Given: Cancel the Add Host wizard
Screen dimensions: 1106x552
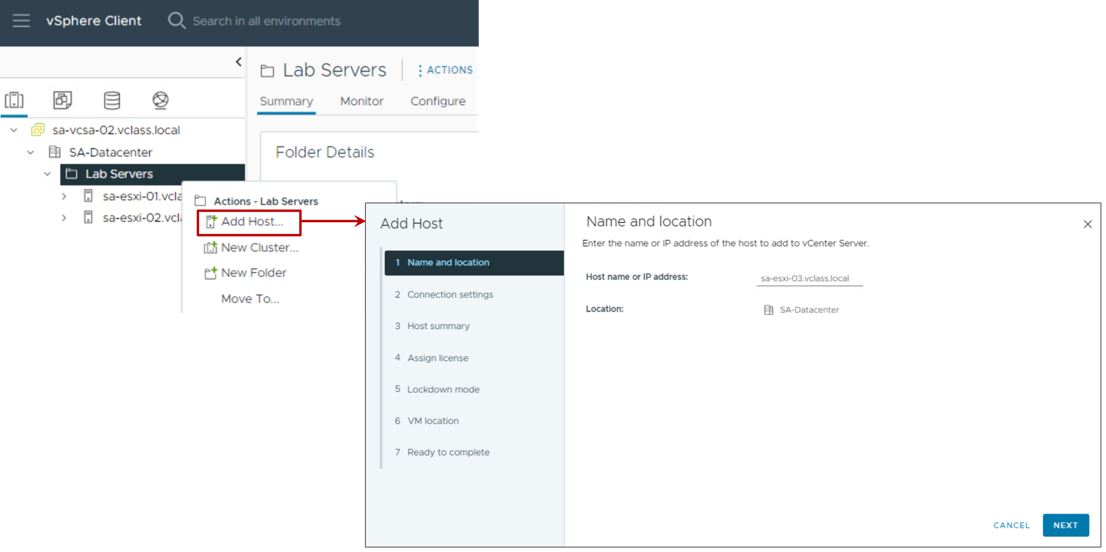Looking at the screenshot, I should tap(1011, 525).
